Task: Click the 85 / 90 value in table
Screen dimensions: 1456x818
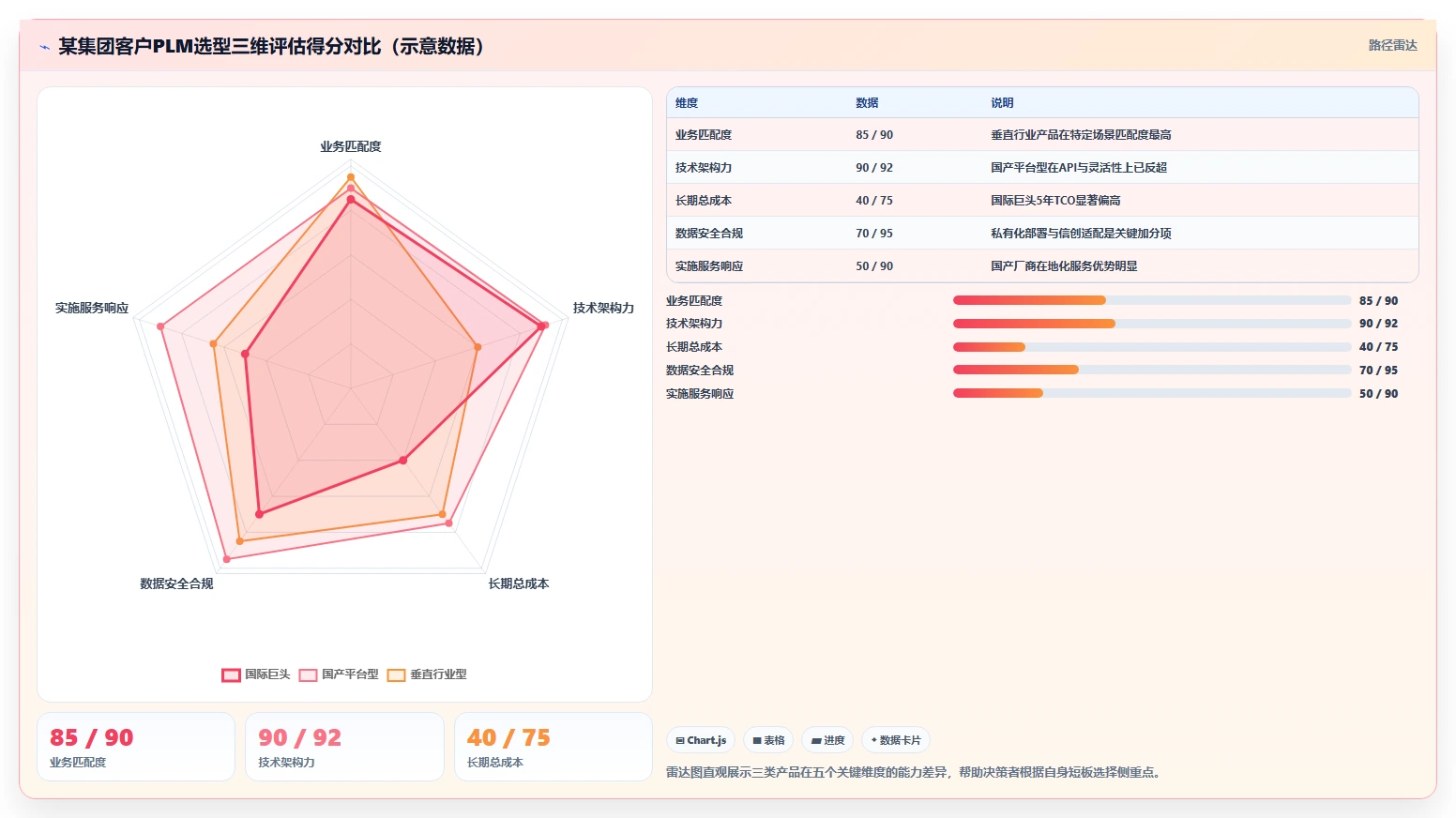Action: [x=874, y=135]
